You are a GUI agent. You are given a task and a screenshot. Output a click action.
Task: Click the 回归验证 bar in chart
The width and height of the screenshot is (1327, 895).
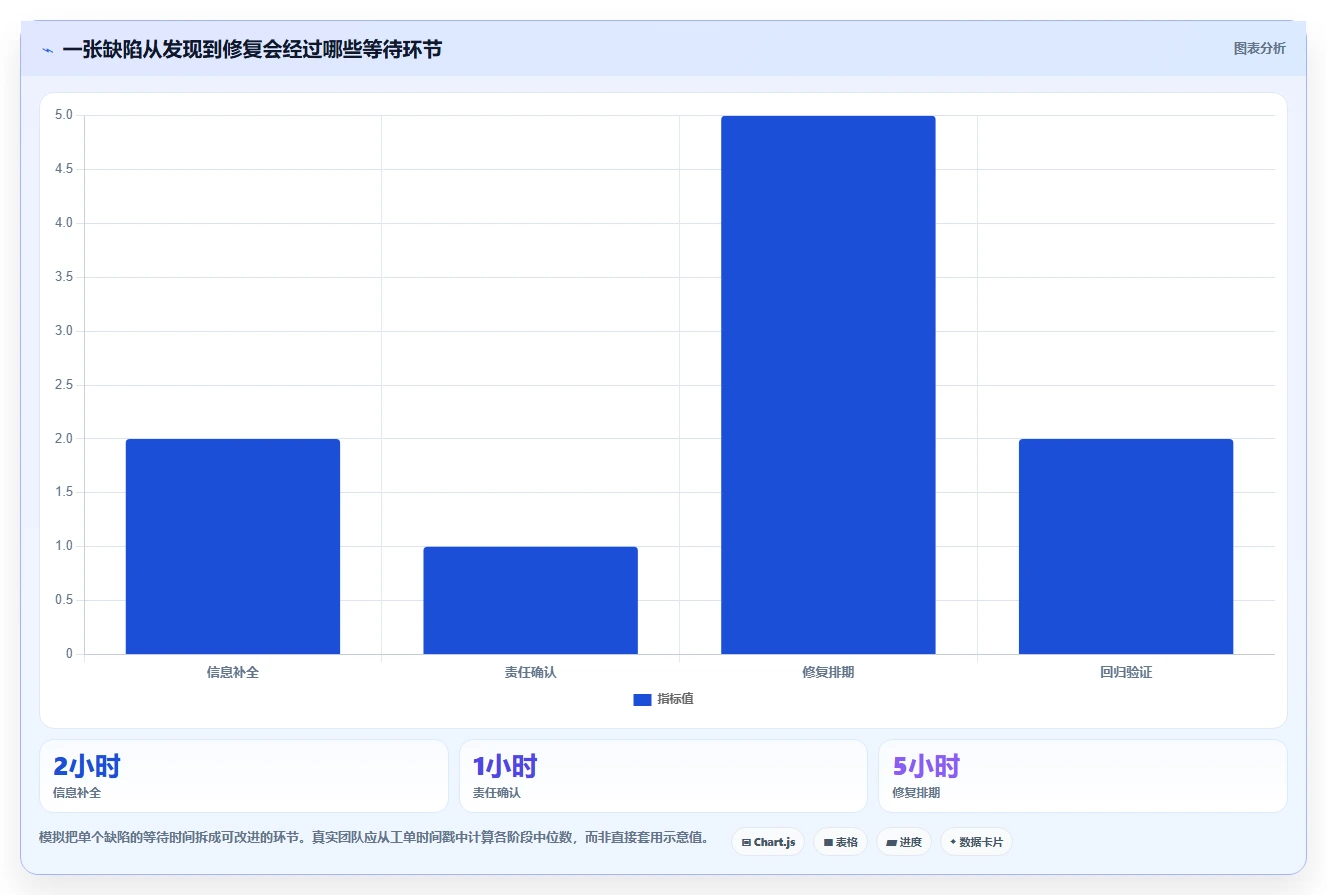click(1126, 546)
